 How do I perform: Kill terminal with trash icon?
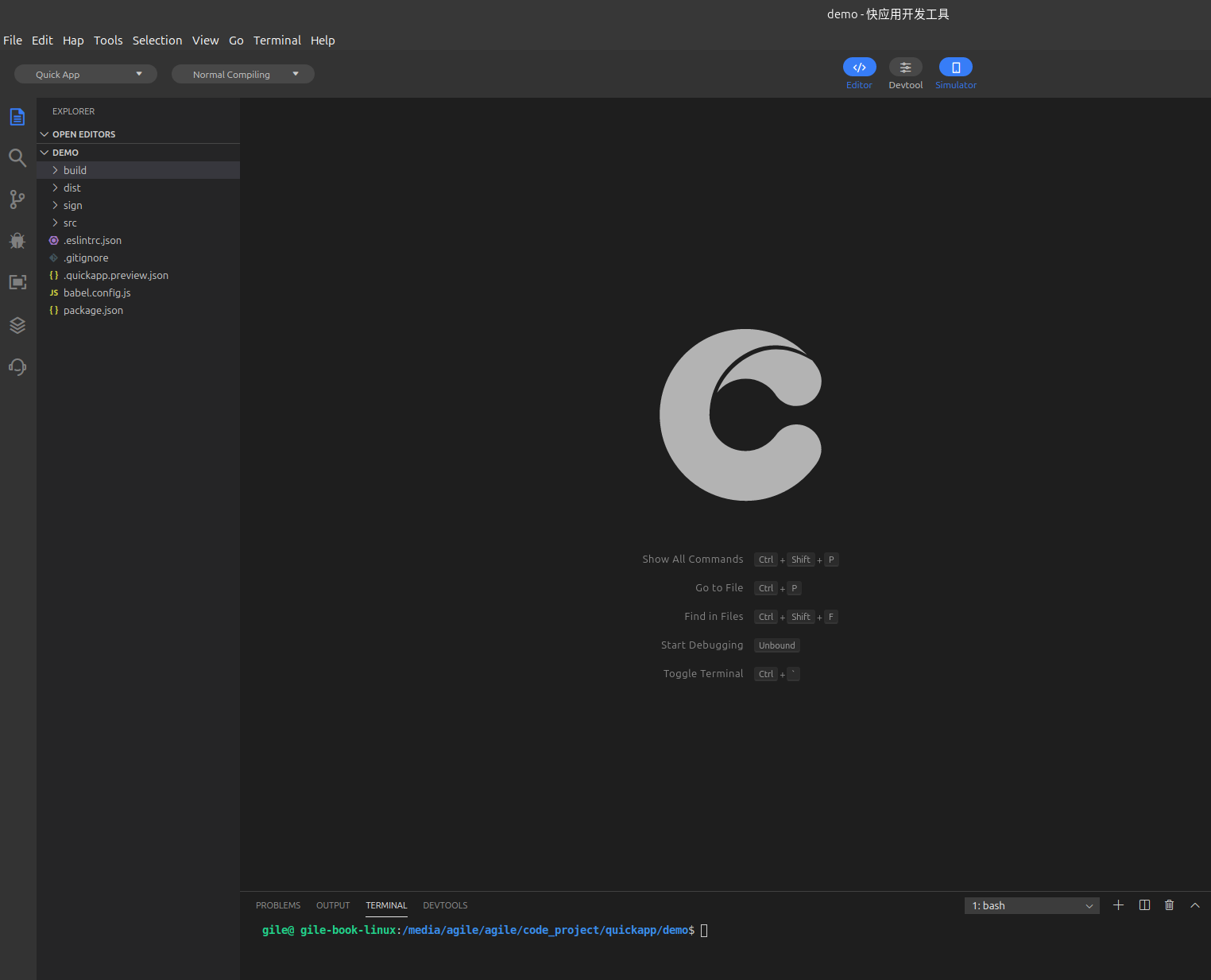(x=1169, y=905)
